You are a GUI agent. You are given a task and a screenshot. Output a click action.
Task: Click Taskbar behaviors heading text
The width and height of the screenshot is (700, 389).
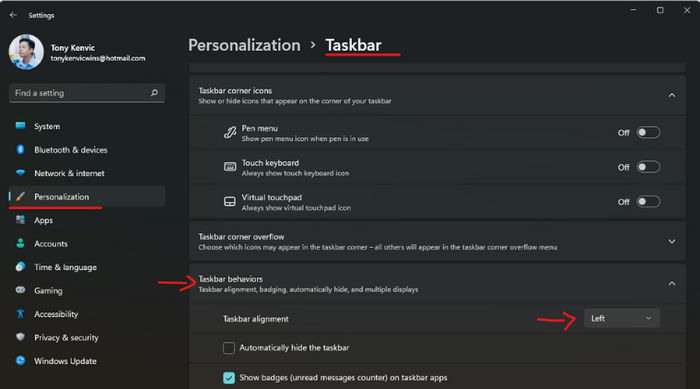[x=230, y=279]
